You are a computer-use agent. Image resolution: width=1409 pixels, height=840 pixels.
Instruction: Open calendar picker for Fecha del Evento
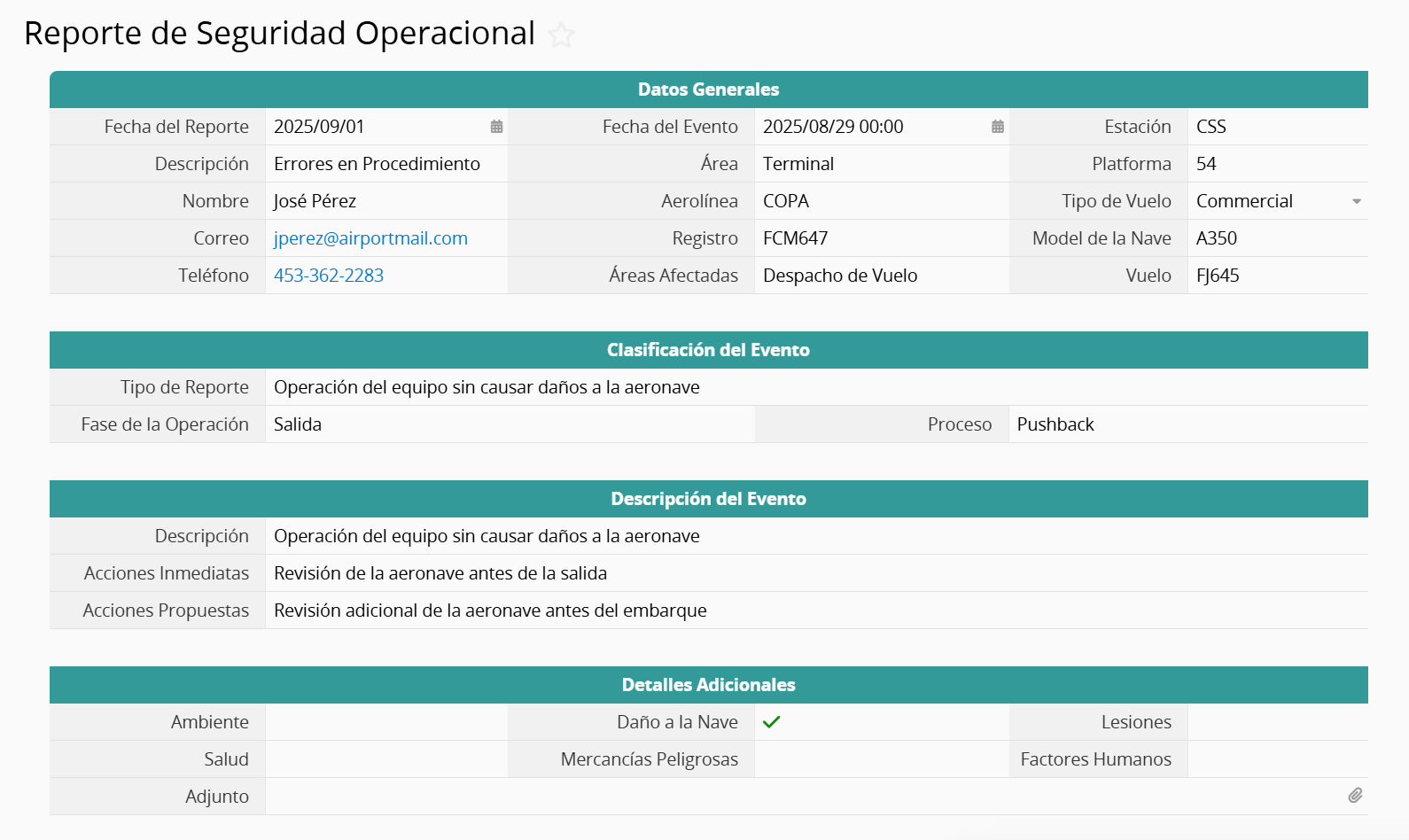point(997,127)
